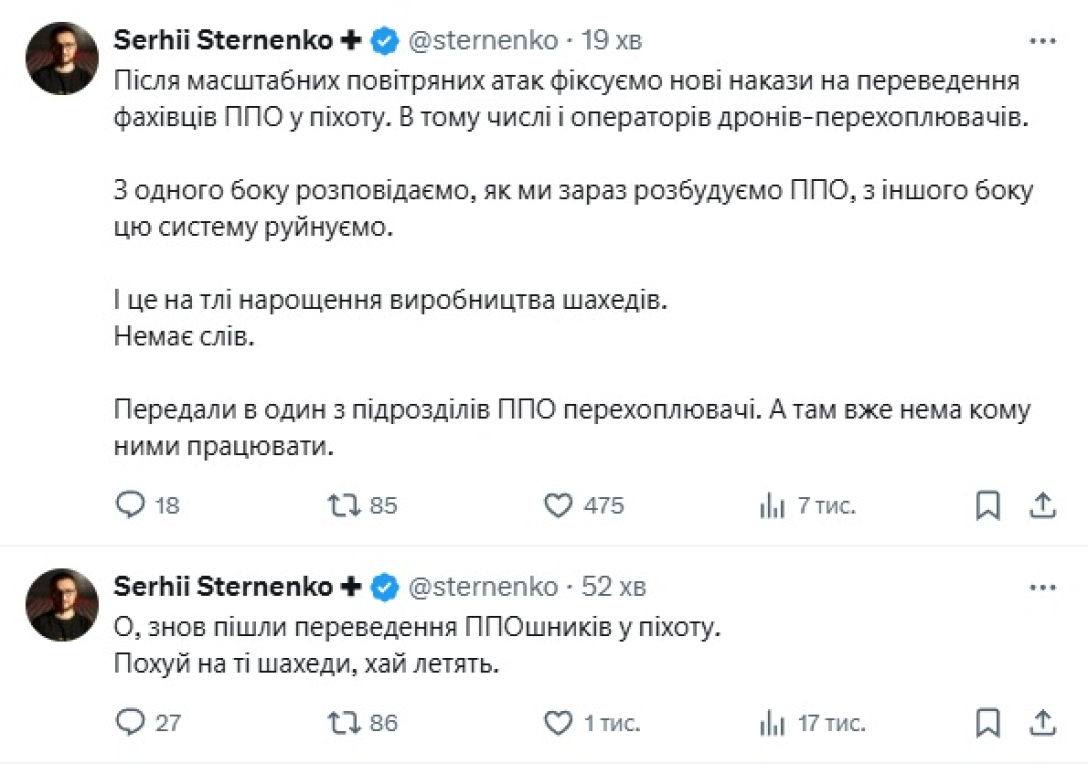This screenshot has width=1088, height=764.
Task: Click @sternenko handle on second tweet
Action: pyautogui.click(x=482, y=586)
